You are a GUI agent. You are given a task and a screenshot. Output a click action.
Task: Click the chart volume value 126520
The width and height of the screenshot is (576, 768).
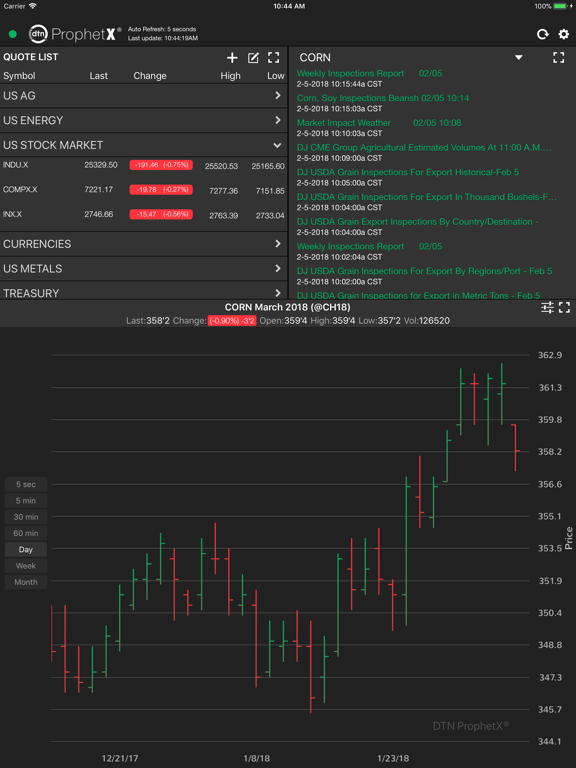point(435,321)
